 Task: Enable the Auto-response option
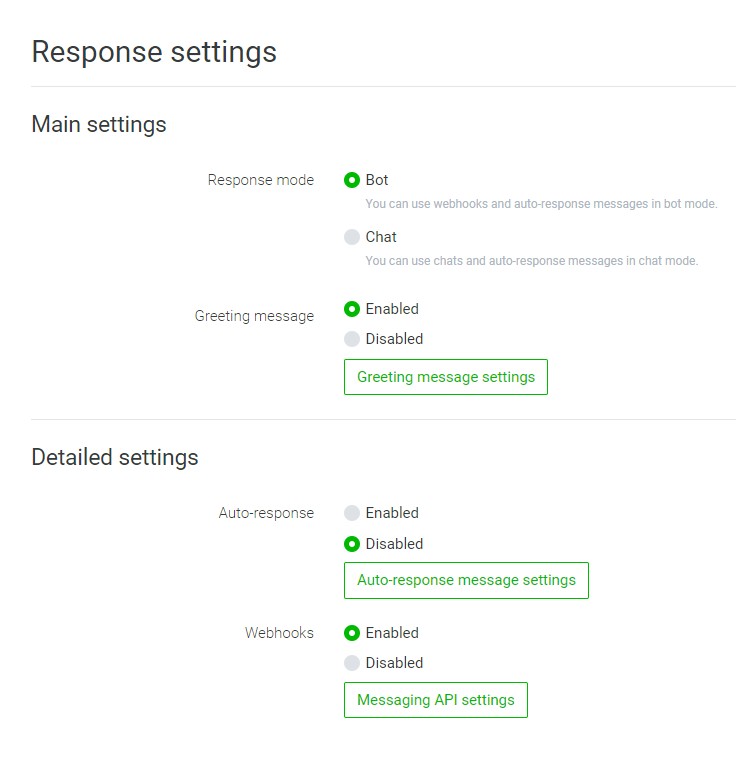(x=352, y=514)
